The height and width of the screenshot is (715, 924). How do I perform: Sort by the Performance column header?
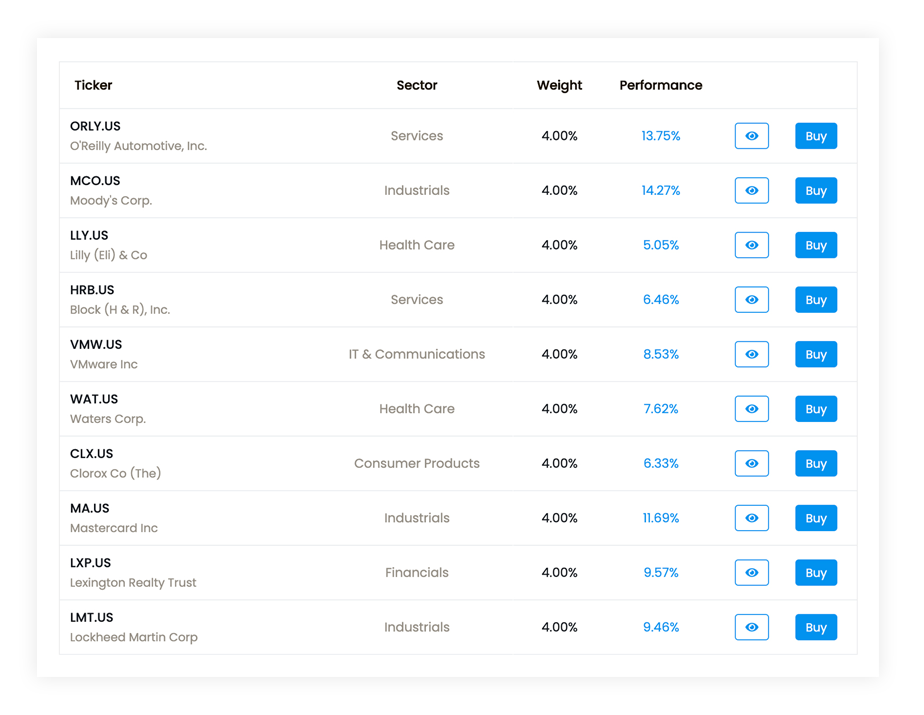pos(661,85)
